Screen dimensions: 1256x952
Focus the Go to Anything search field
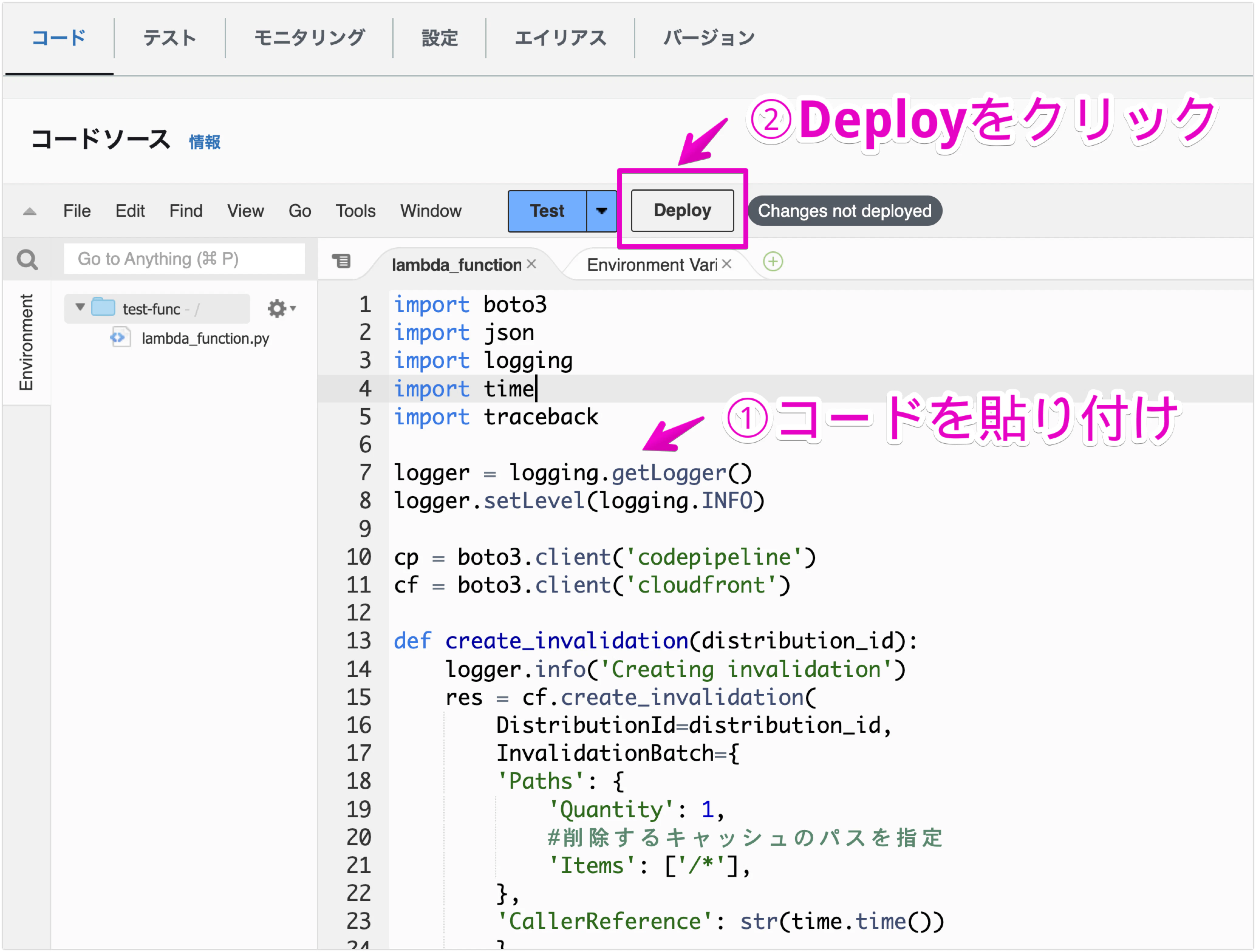pos(184,259)
